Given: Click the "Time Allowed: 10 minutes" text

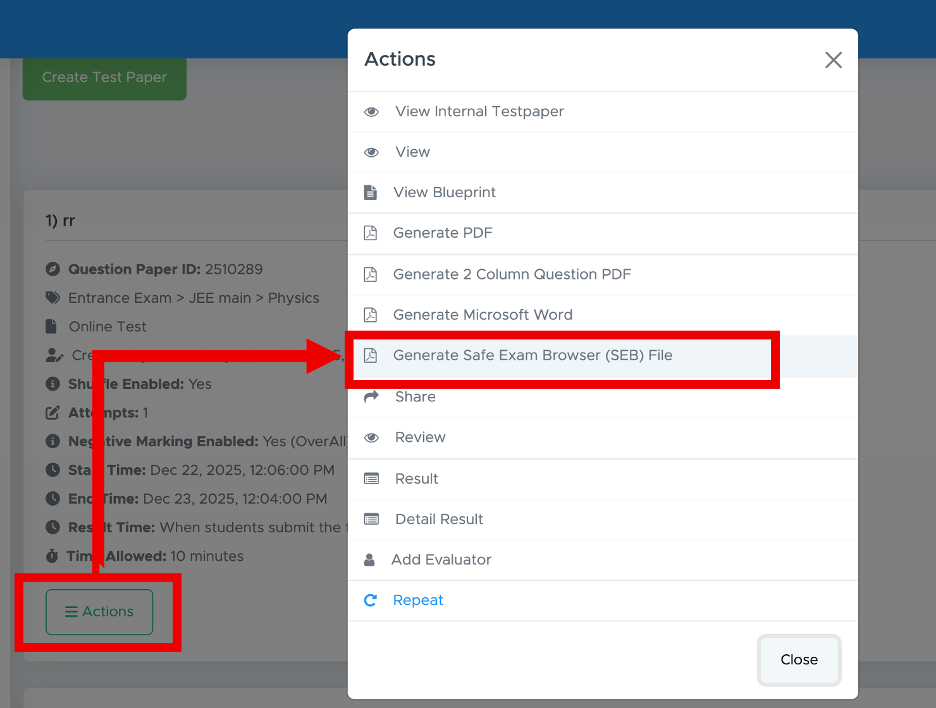Looking at the screenshot, I should click(x=155, y=556).
